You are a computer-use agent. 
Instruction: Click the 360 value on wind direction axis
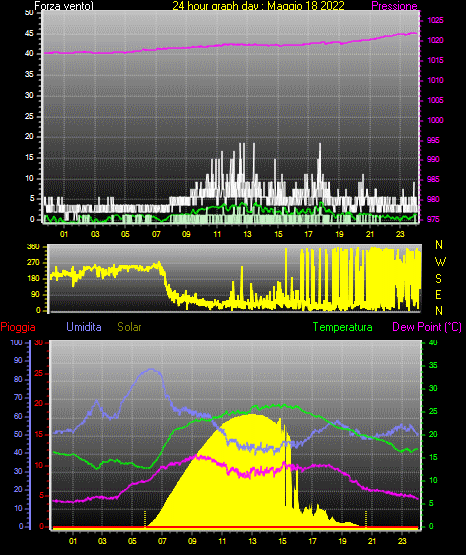(33, 247)
